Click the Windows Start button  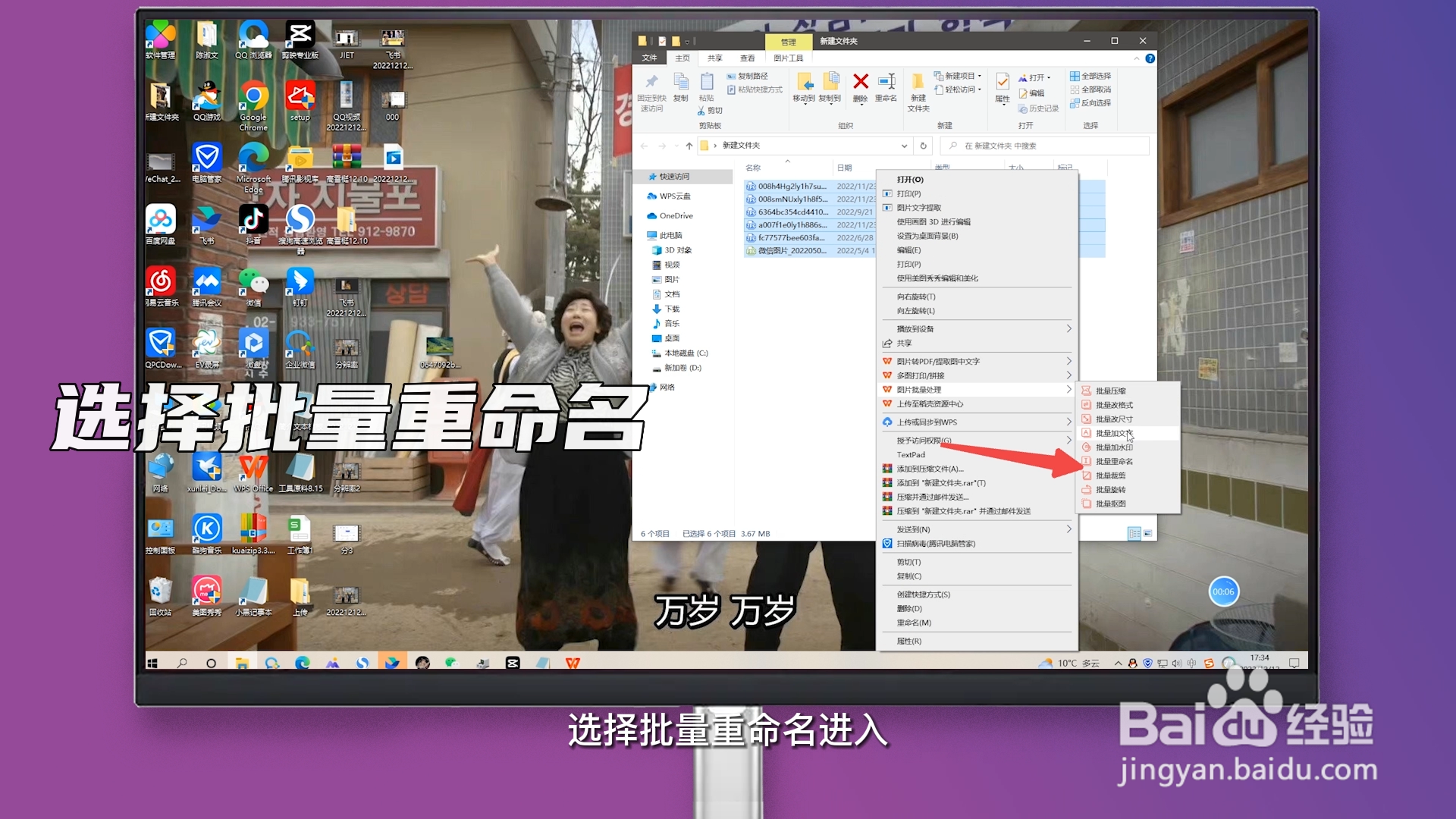coord(152,663)
